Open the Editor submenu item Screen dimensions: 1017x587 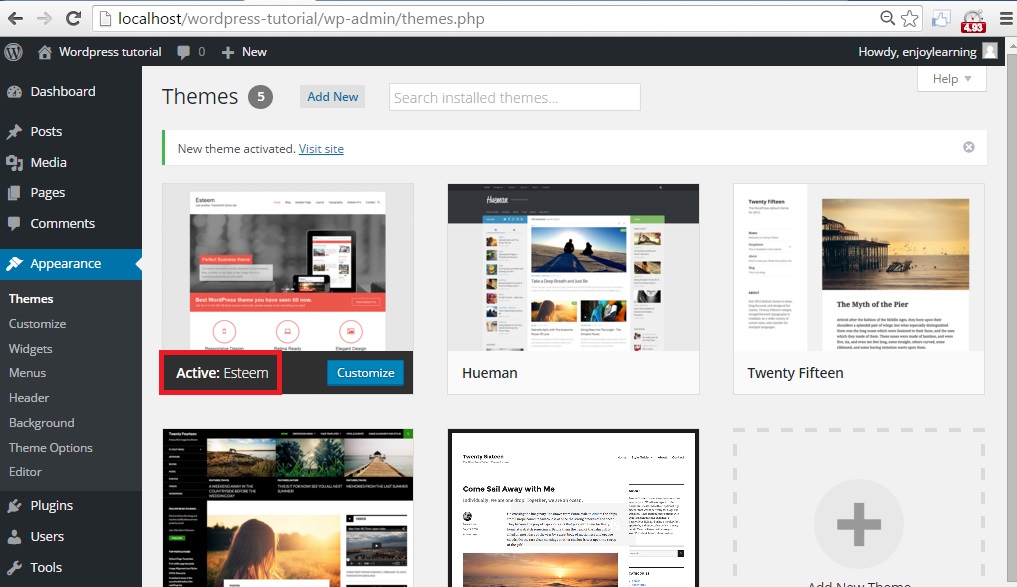pyautogui.click(x=25, y=472)
